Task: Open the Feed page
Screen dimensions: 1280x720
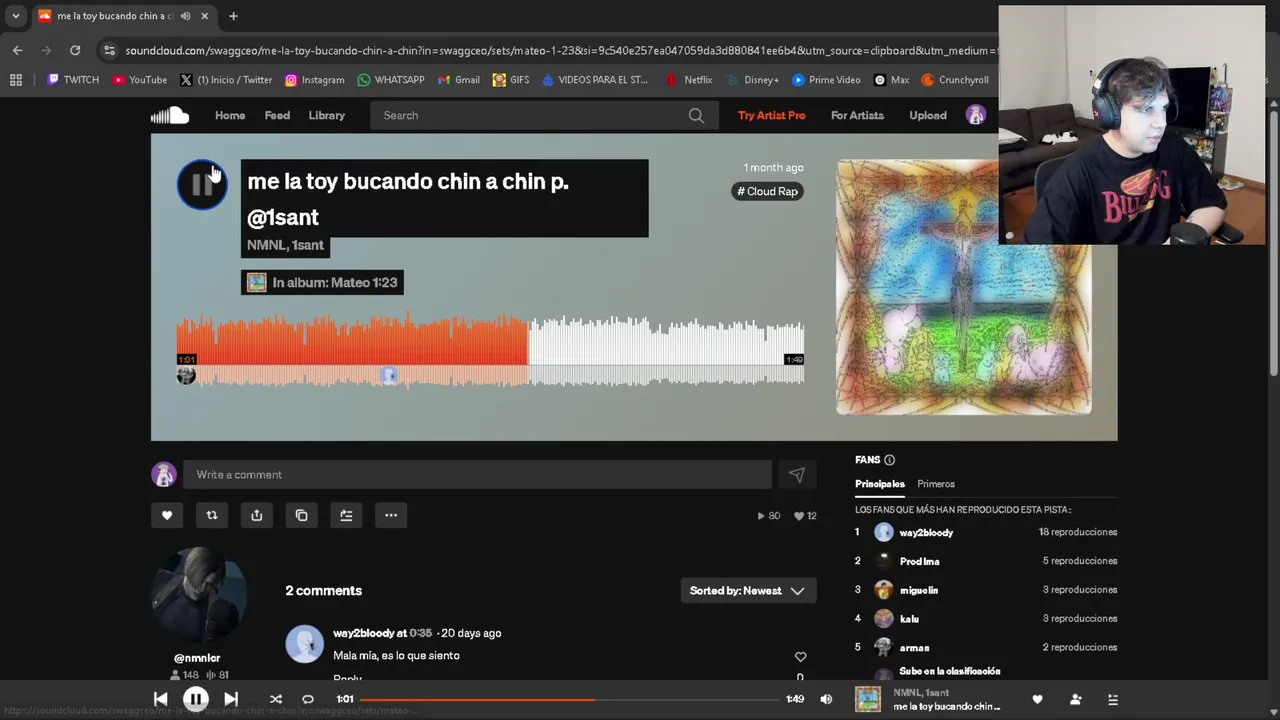Action: click(277, 116)
